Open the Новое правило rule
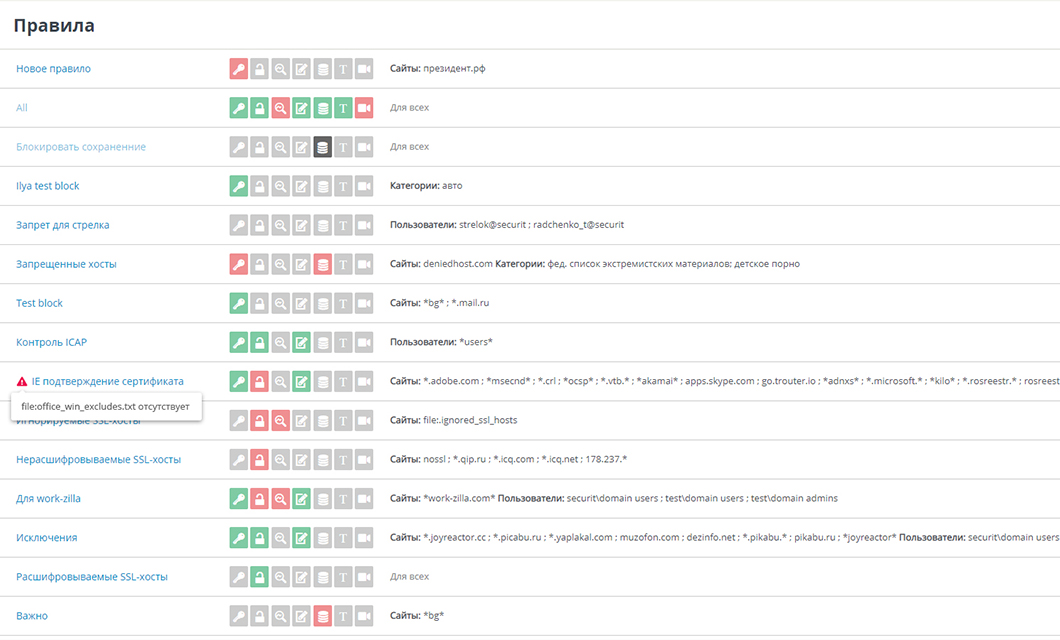The height and width of the screenshot is (640, 1060). pos(53,69)
